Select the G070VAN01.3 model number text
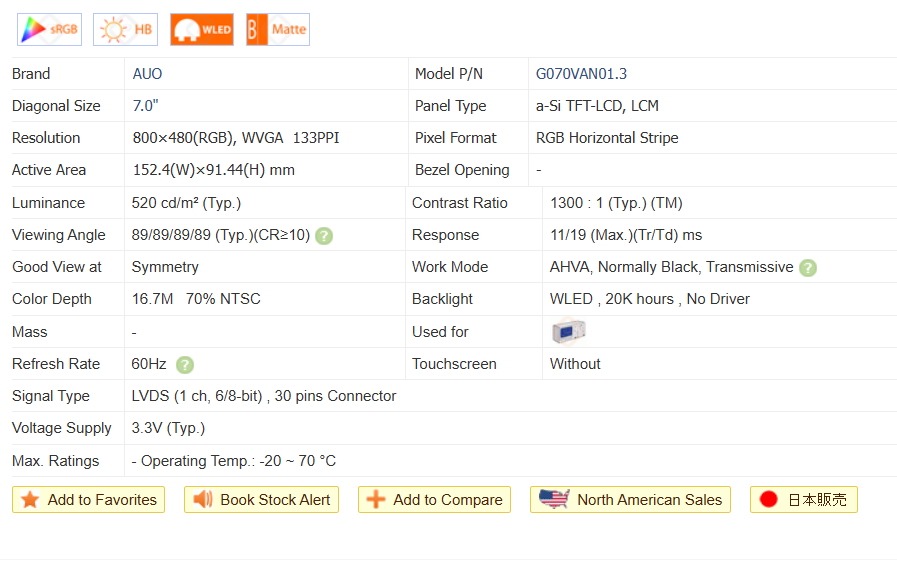The width and height of the screenshot is (897, 562). point(581,74)
